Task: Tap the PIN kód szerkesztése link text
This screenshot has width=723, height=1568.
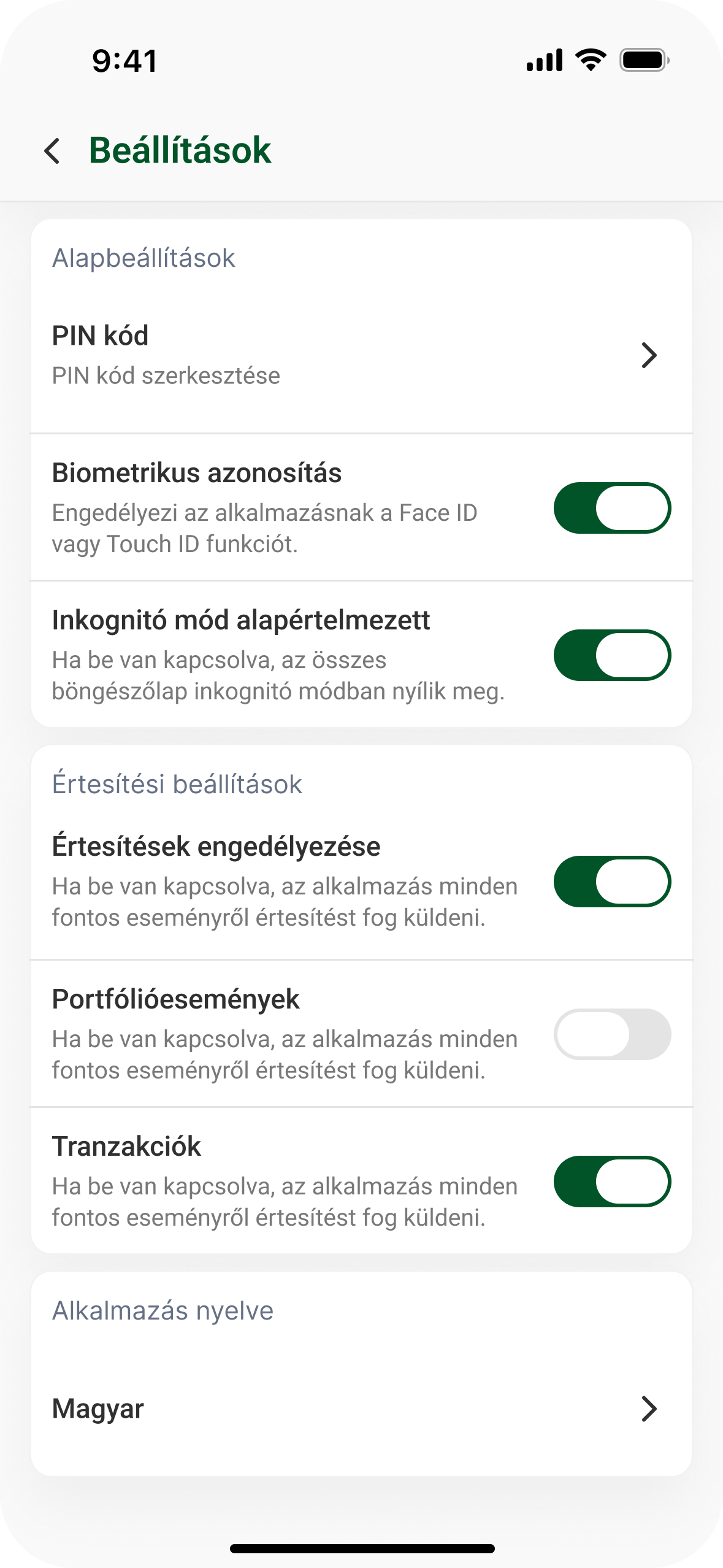Action: click(x=166, y=375)
